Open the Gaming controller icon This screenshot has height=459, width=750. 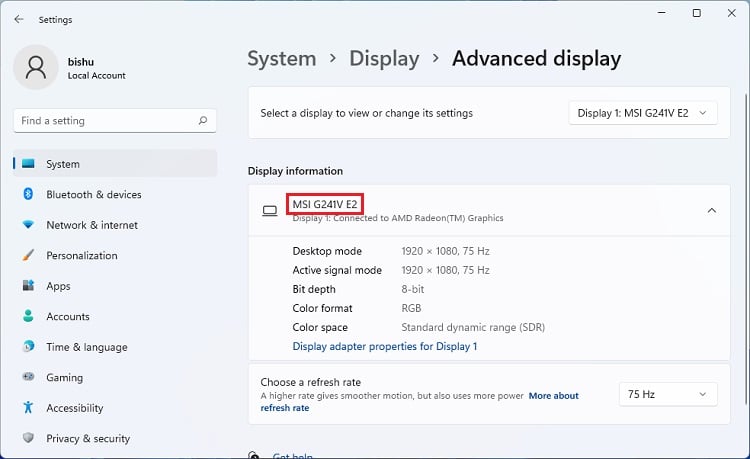click(x=28, y=377)
